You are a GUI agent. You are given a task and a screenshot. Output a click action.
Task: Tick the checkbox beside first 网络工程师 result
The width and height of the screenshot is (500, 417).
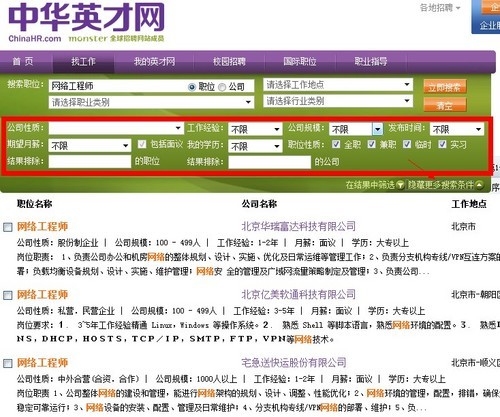(8, 227)
